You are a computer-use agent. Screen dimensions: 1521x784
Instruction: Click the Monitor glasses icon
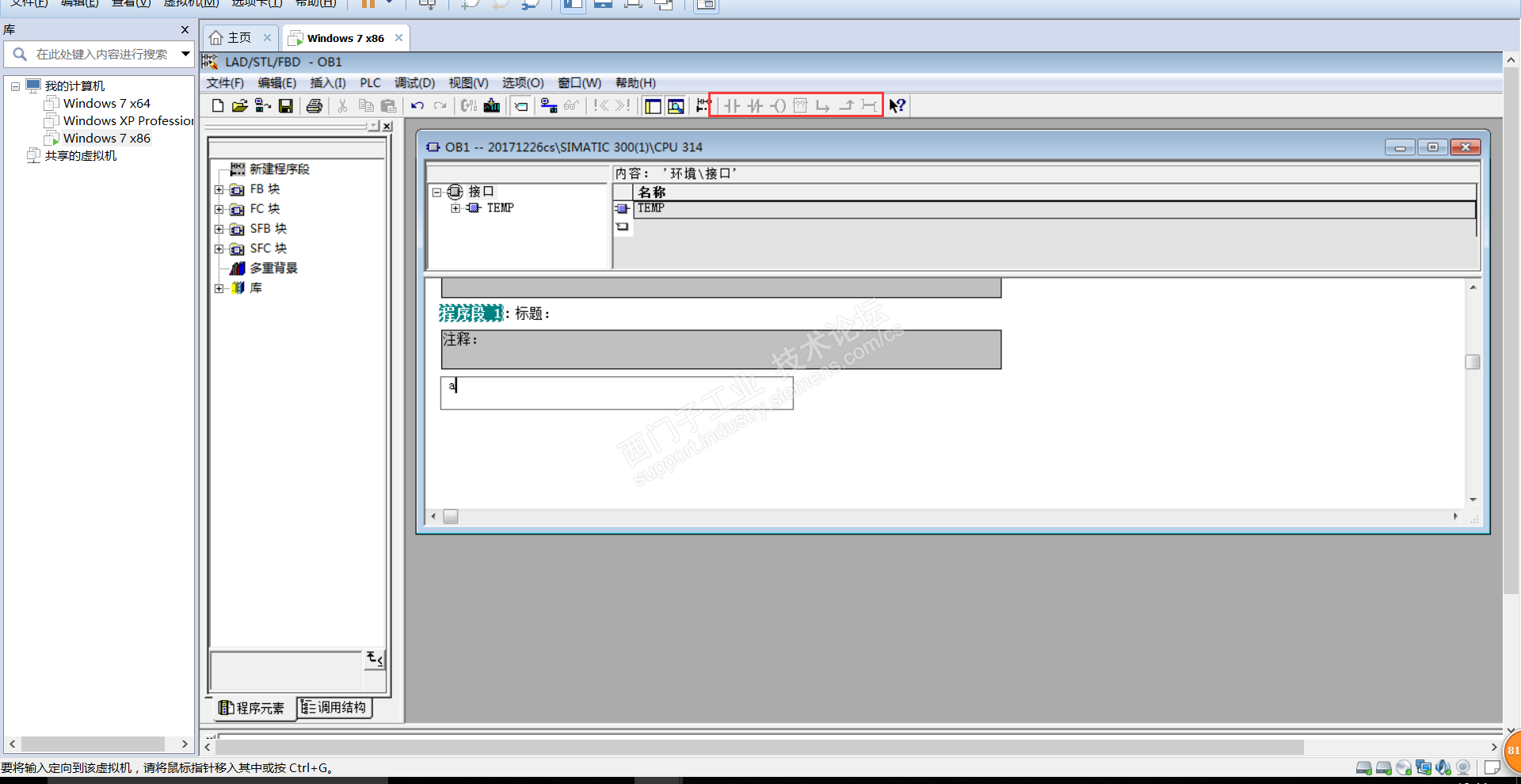pos(571,105)
